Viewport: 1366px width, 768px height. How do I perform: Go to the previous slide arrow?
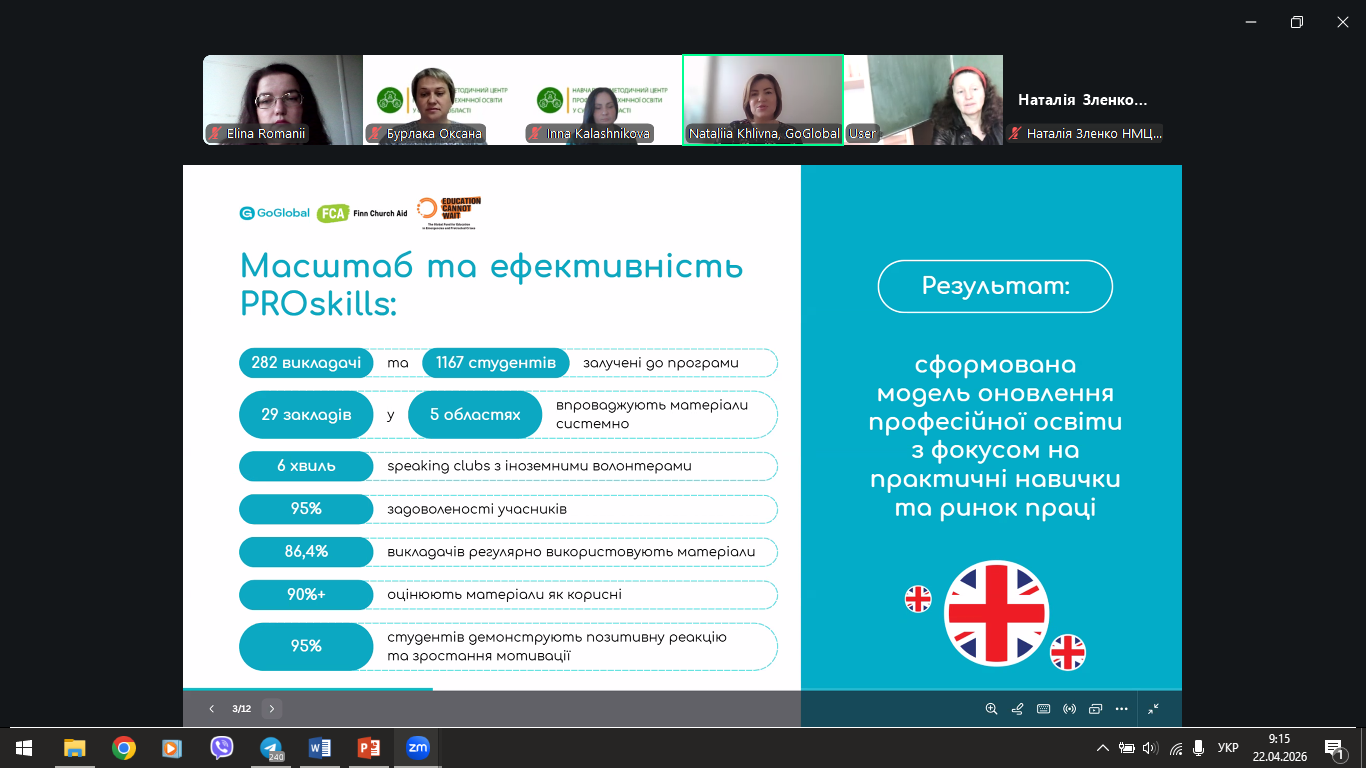[211, 709]
